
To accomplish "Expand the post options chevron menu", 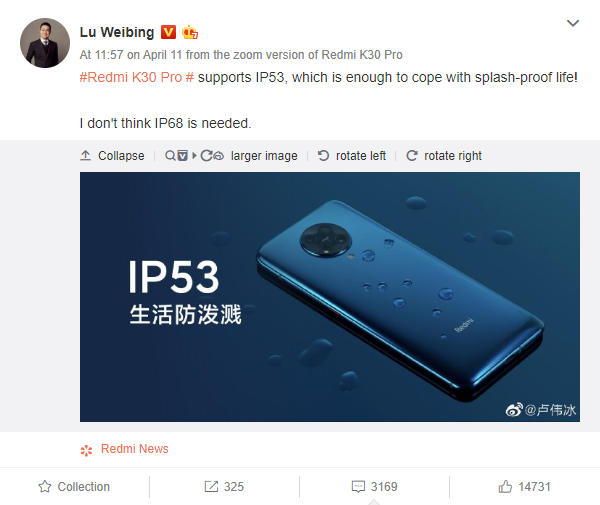I will pyautogui.click(x=572, y=23).
